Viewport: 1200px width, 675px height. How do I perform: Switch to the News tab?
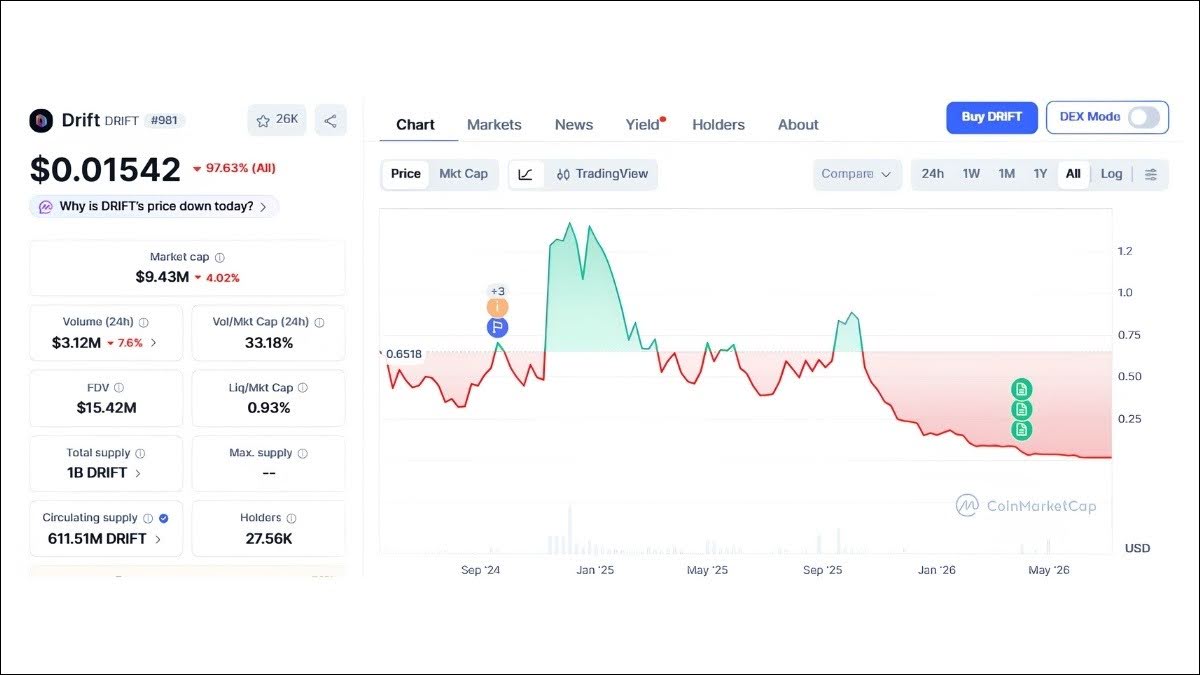574,125
